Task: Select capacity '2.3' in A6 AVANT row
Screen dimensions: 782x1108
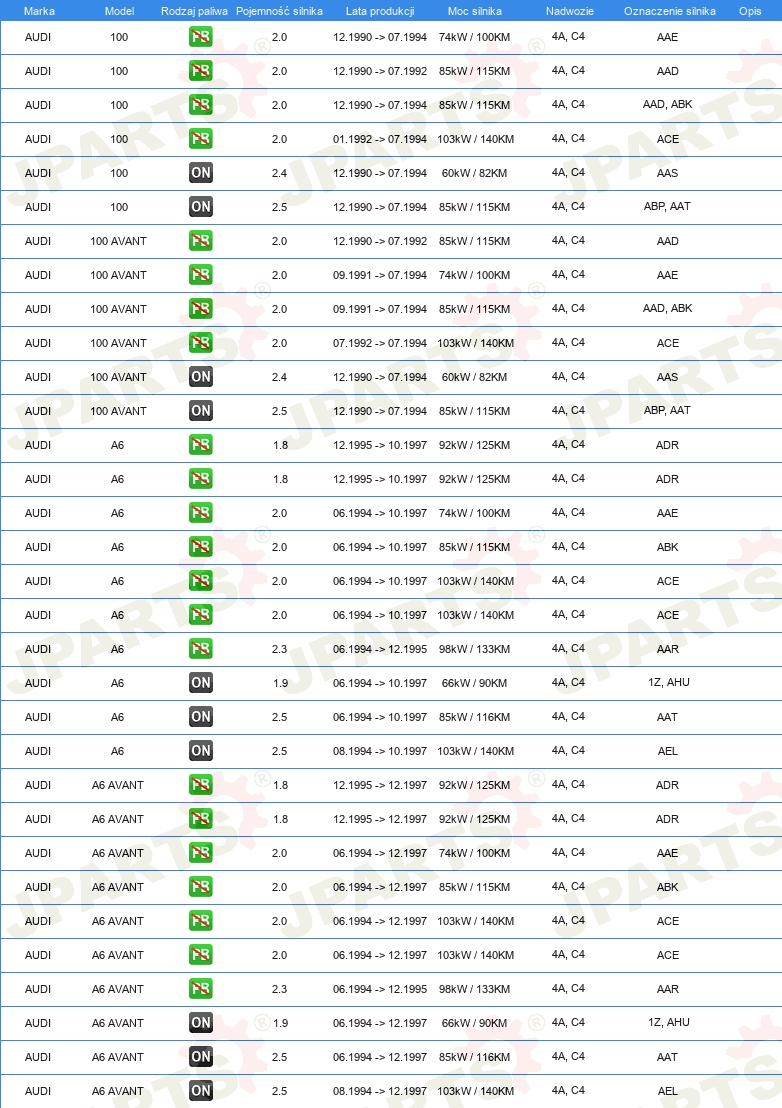Action: [280, 989]
